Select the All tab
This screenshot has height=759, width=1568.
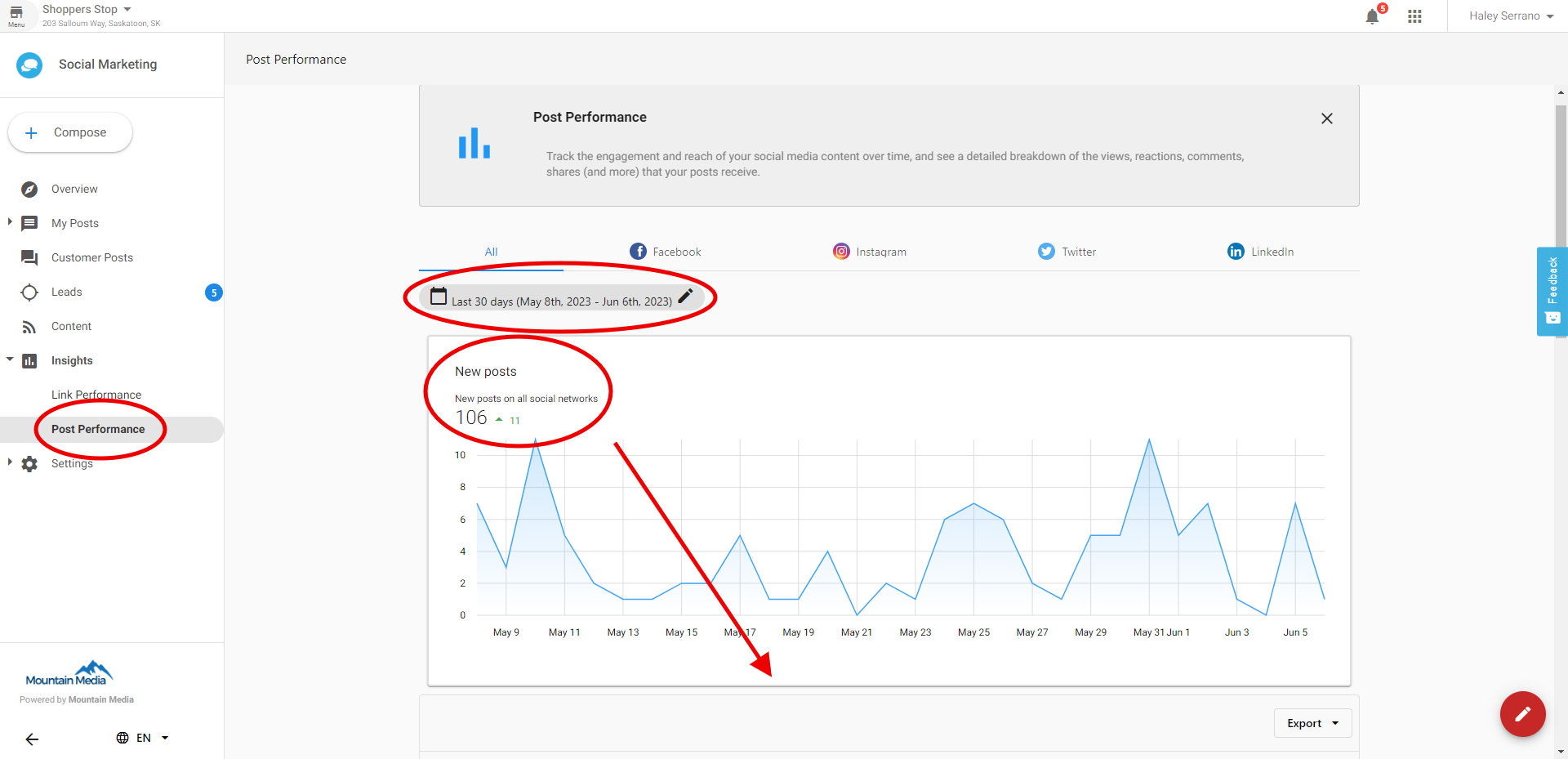tap(491, 252)
